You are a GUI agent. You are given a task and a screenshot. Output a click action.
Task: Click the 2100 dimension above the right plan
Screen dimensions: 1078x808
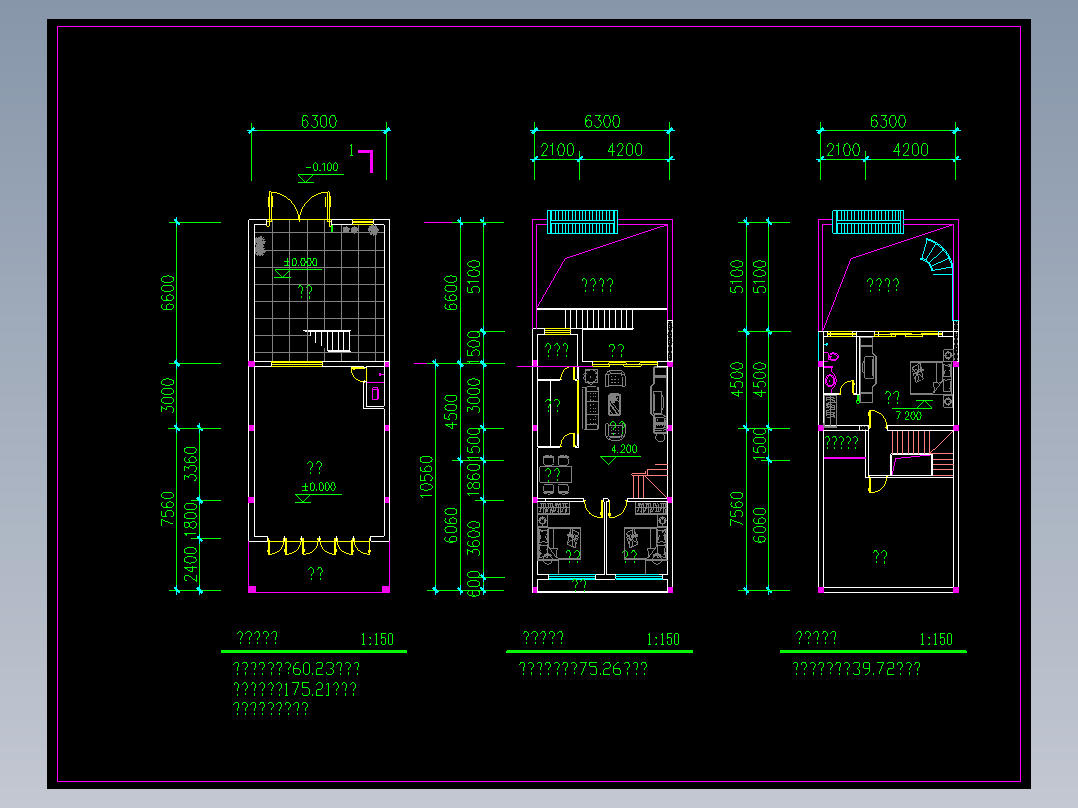pyautogui.click(x=844, y=150)
